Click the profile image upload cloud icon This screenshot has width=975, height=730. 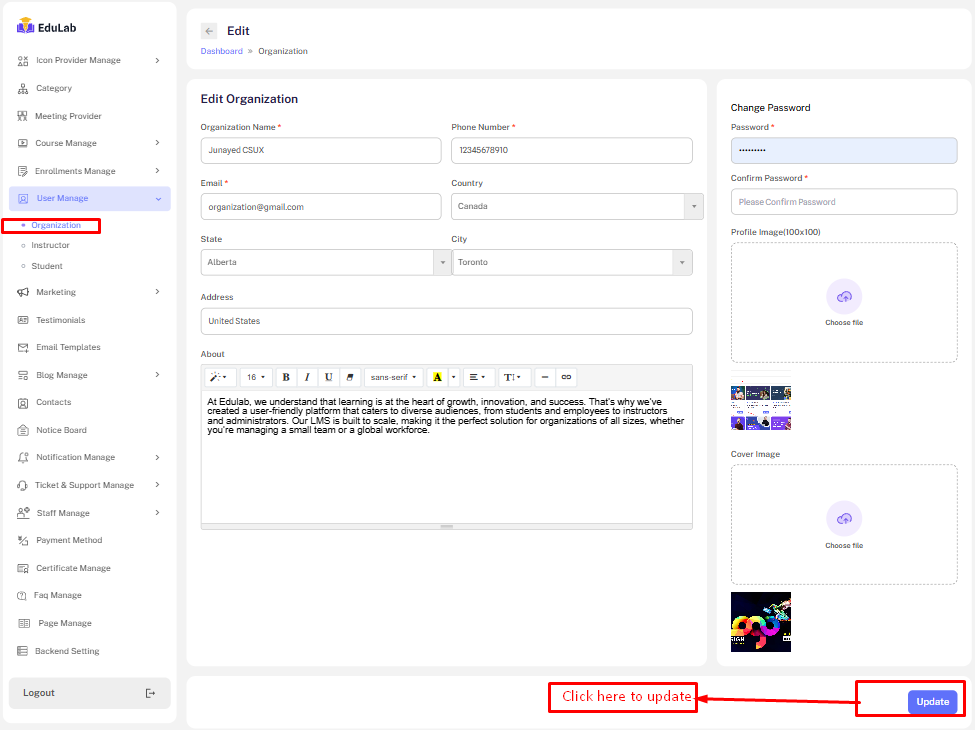(843, 296)
